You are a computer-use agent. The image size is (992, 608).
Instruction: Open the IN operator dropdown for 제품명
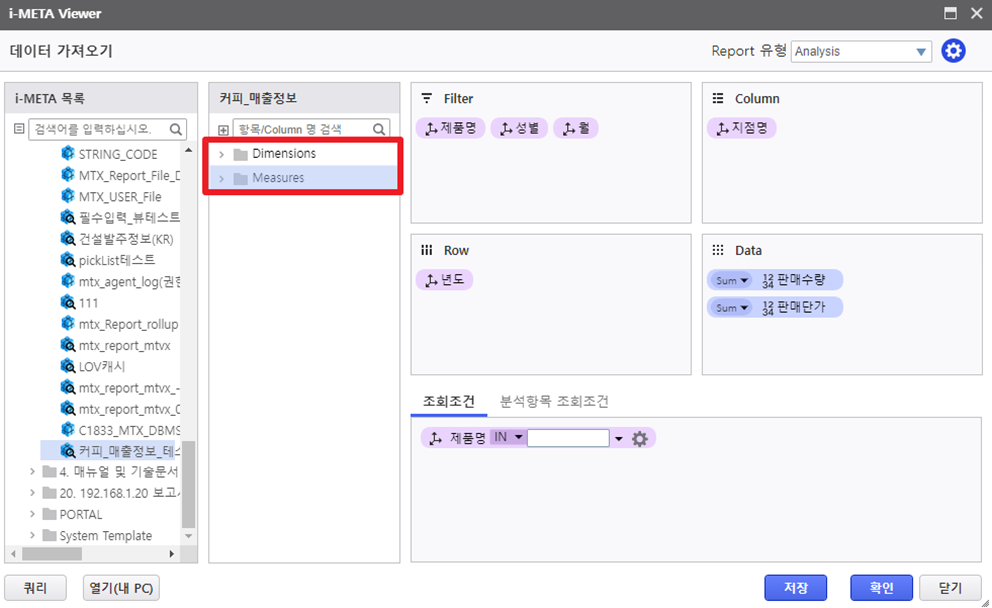tap(507, 438)
